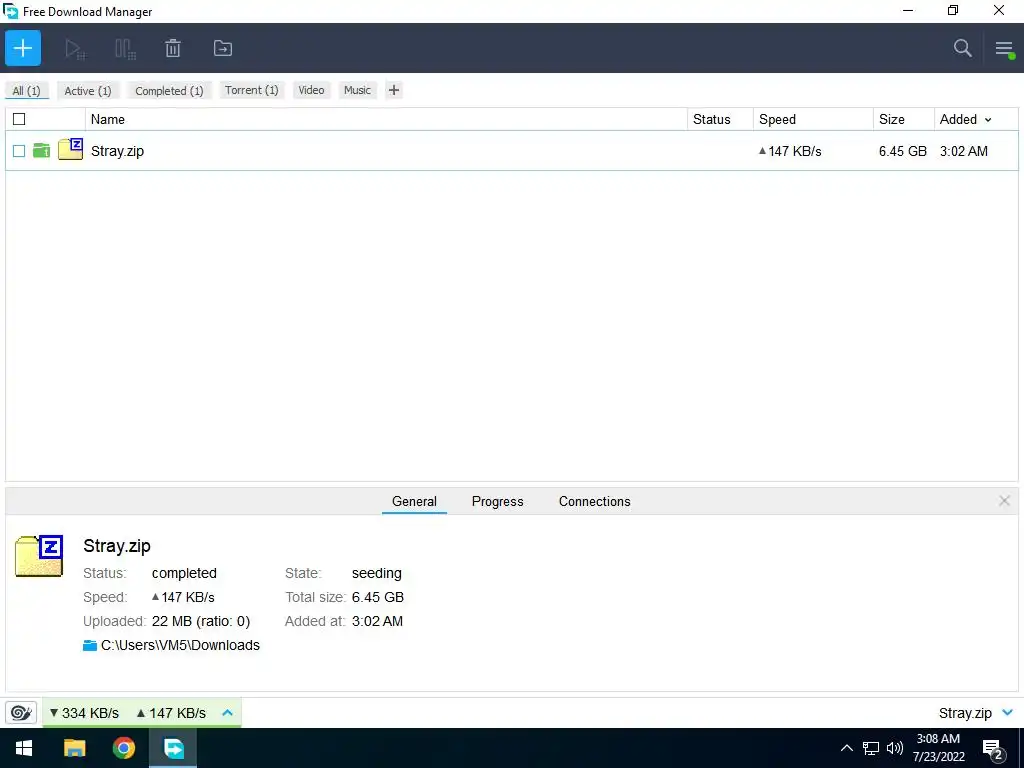Switch to the General details tab
The height and width of the screenshot is (768, 1024).
(x=414, y=501)
